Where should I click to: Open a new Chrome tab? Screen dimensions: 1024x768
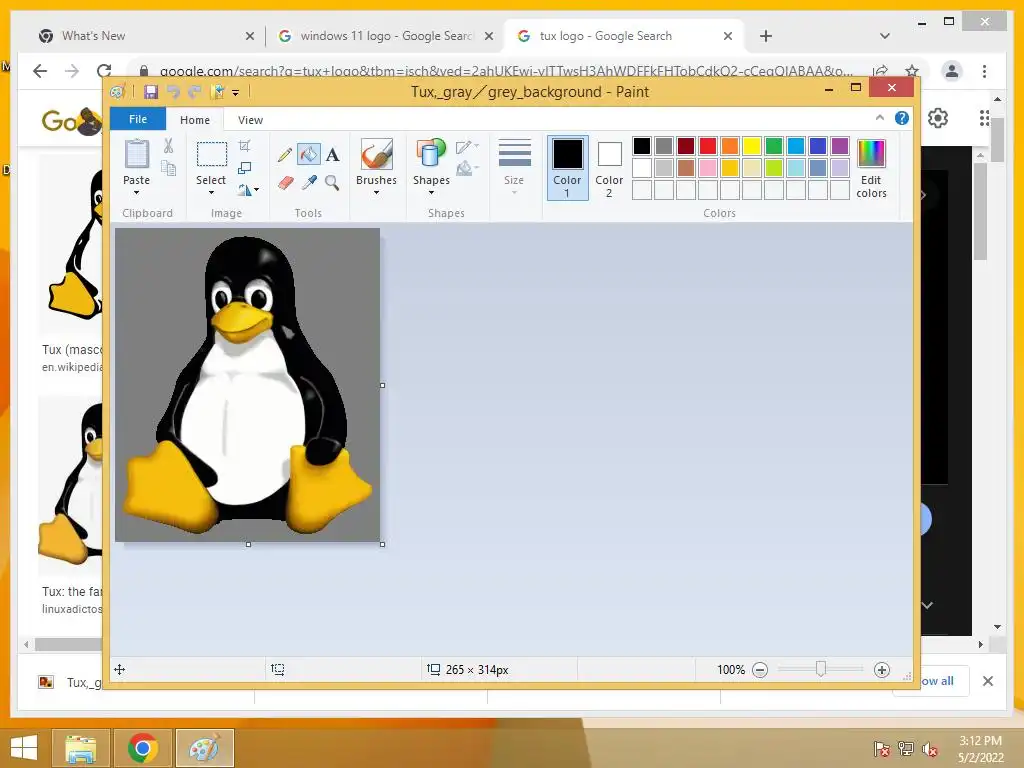pos(766,36)
